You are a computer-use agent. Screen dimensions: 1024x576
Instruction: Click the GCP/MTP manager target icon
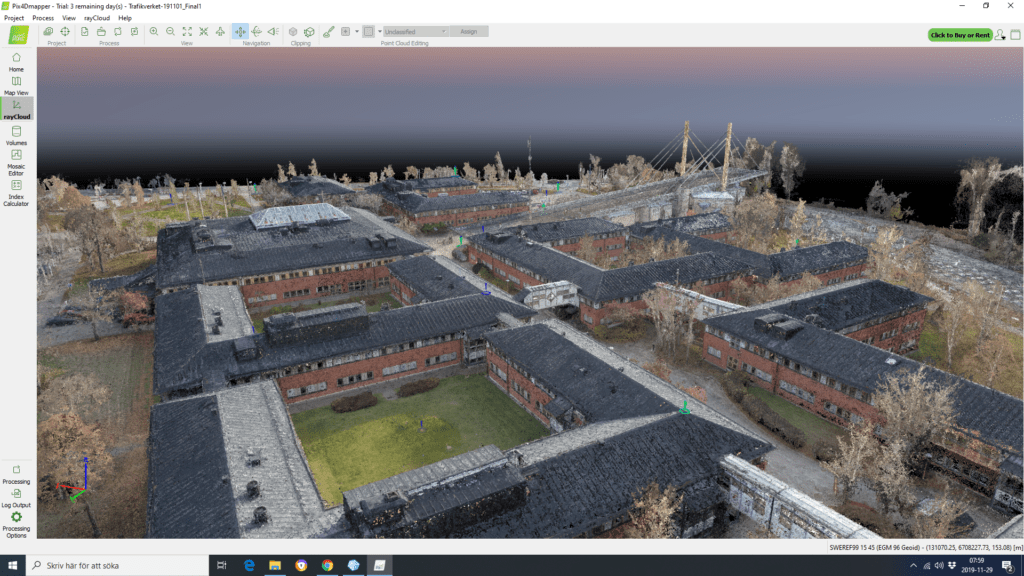pyautogui.click(x=65, y=31)
